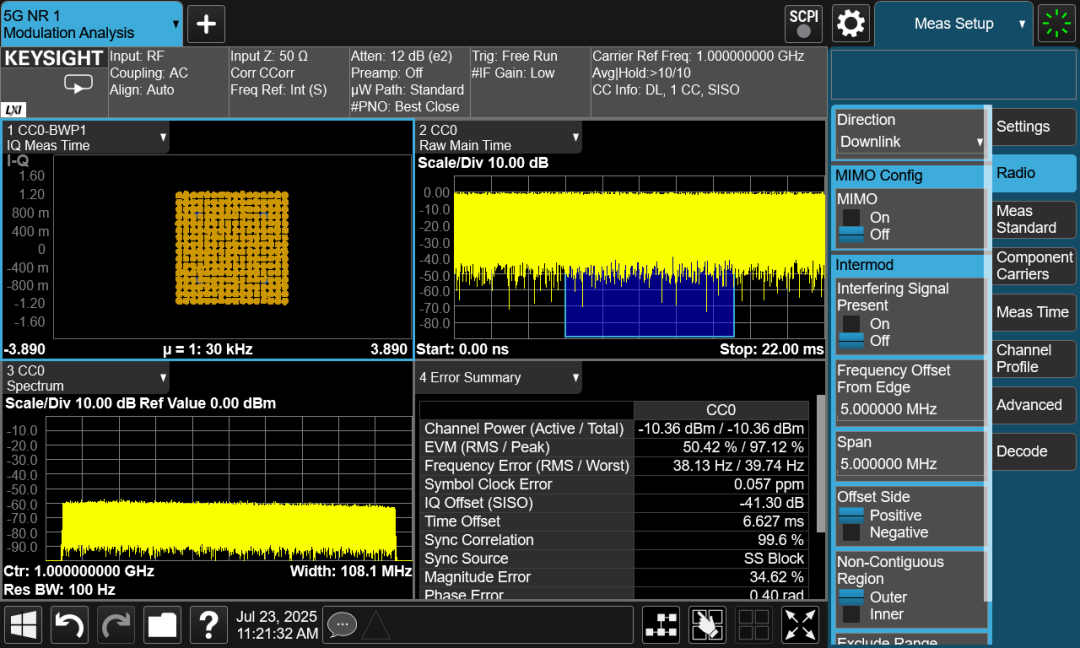Add a new screen with plus button

coord(206,23)
